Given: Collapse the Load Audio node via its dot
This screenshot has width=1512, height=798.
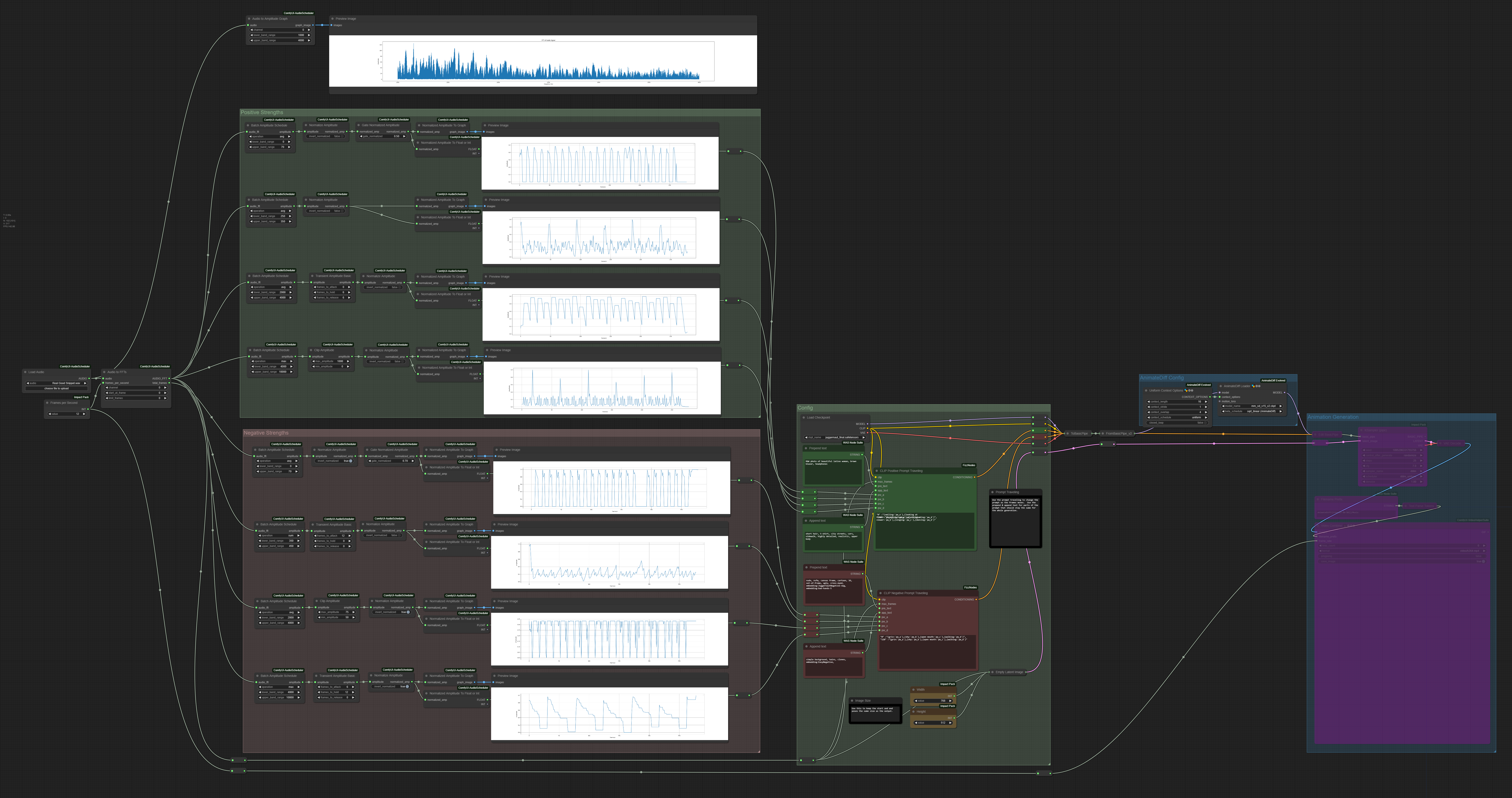Looking at the screenshot, I should pyautogui.click(x=25, y=372).
